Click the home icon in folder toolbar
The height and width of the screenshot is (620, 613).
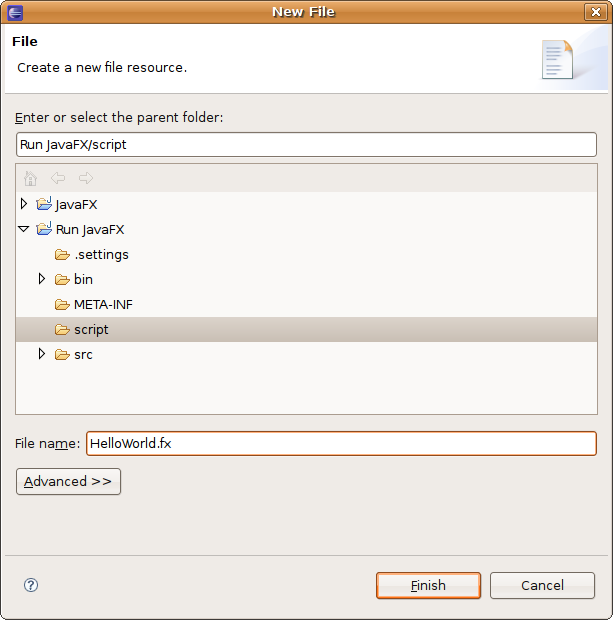[x=30, y=179]
